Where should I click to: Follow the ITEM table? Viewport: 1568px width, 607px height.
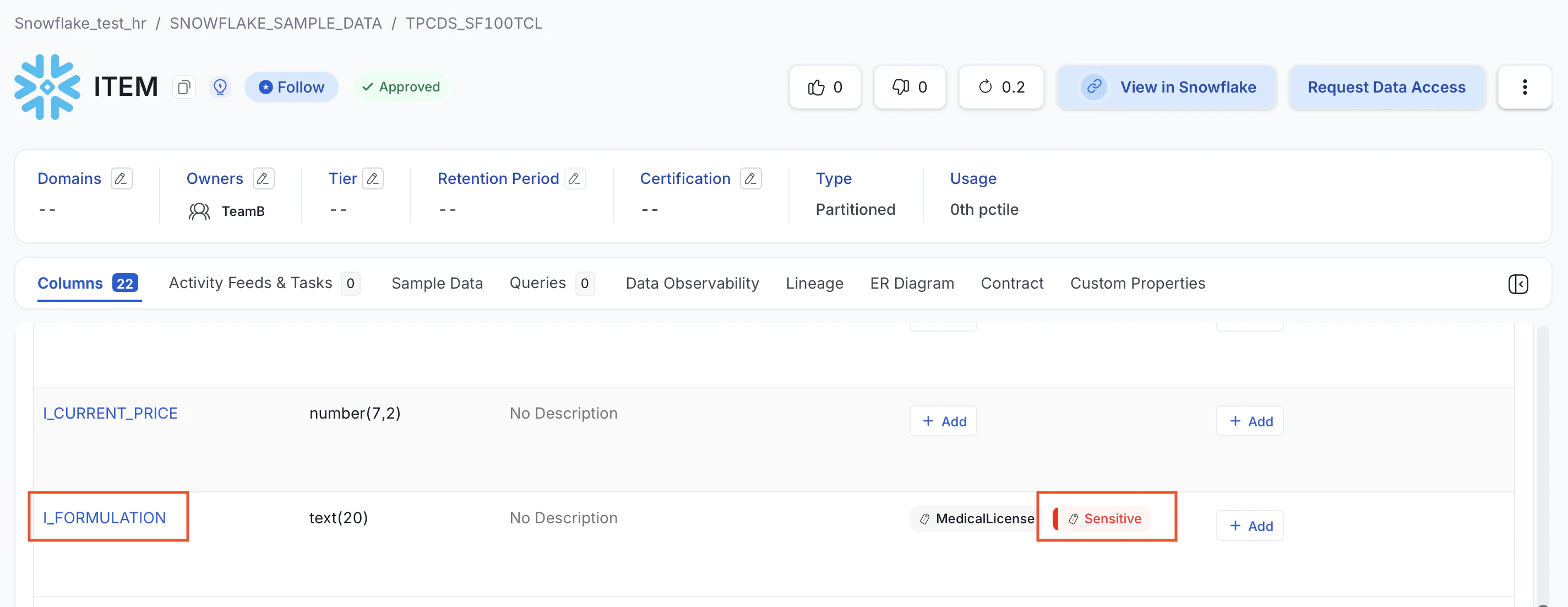coord(292,87)
